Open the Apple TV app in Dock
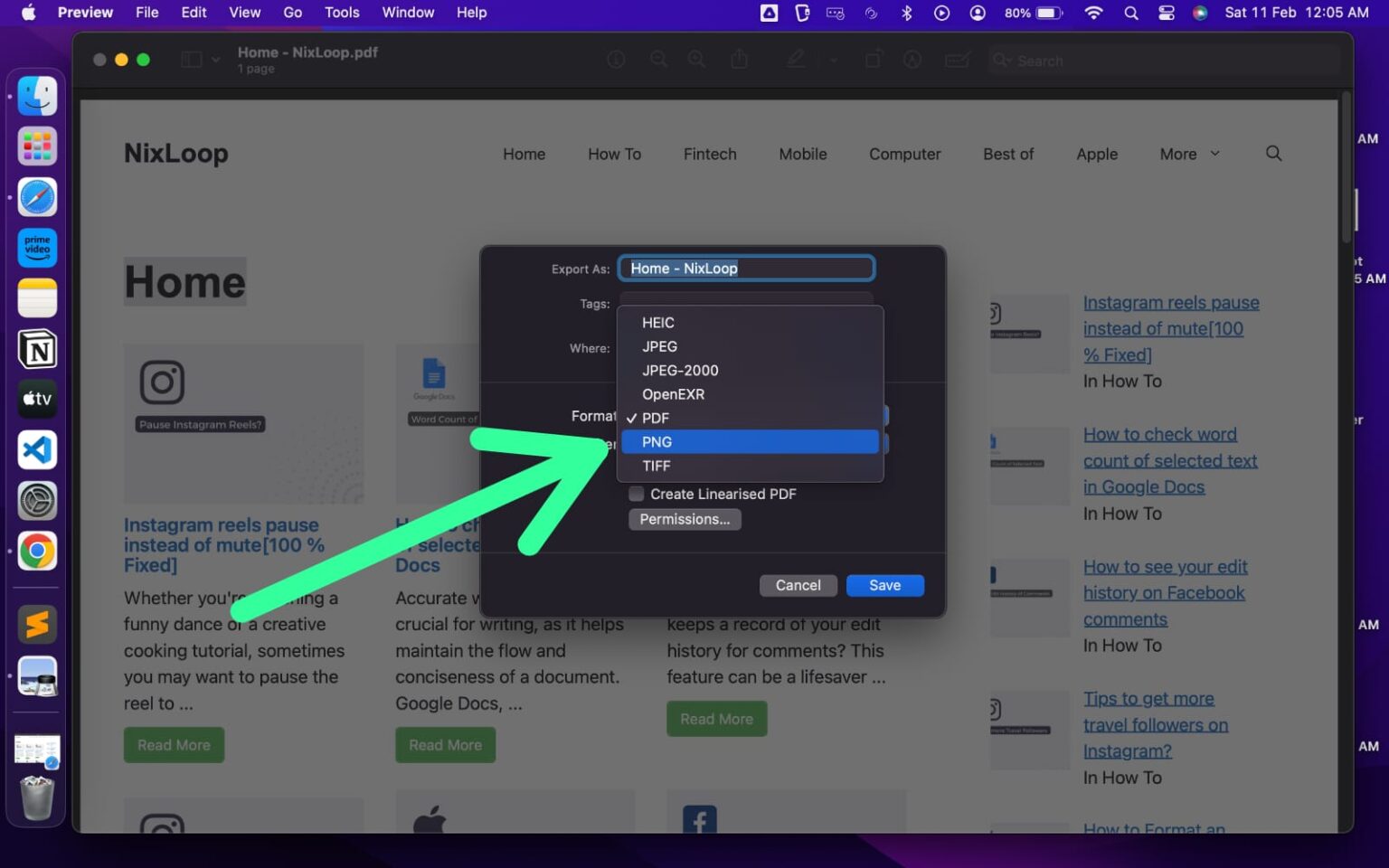The width and height of the screenshot is (1389, 868). click(x=37, y=399)
